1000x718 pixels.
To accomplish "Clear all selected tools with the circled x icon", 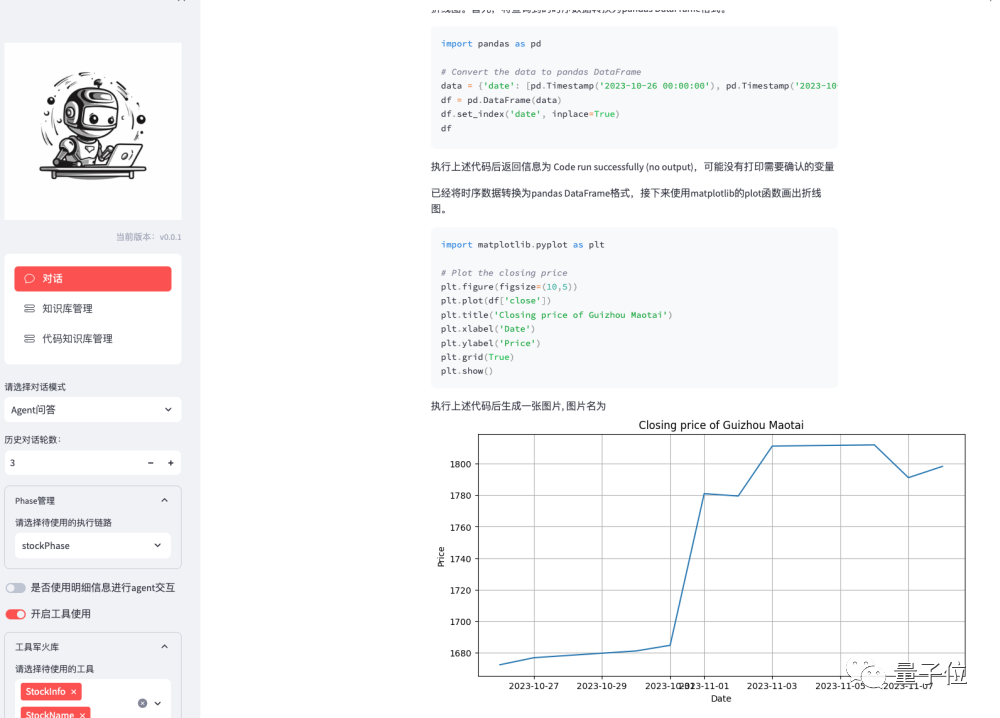I will pyautogui.click(x=142, y=703).
